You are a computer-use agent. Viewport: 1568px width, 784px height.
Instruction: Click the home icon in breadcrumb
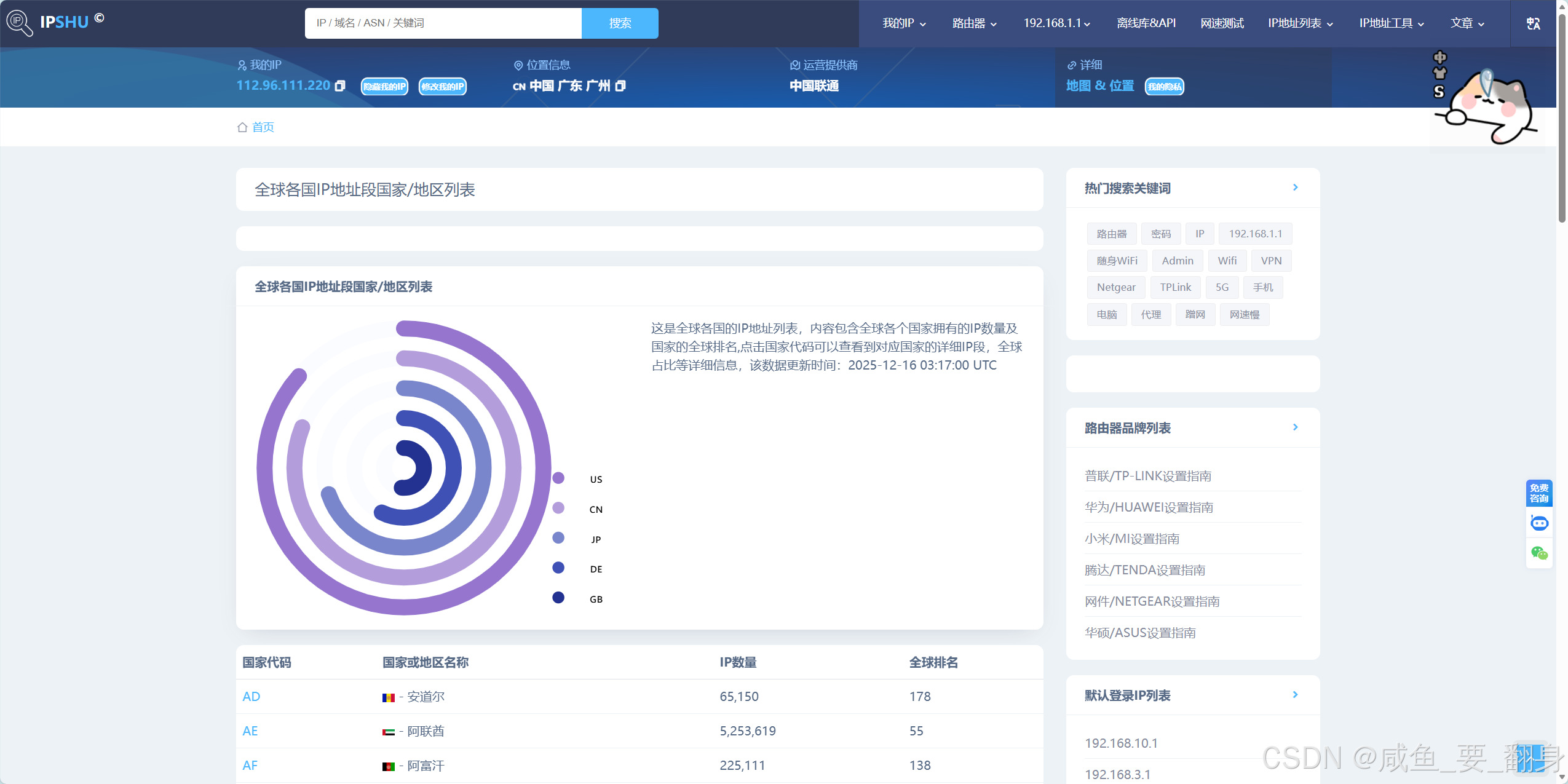coord(242,127)
